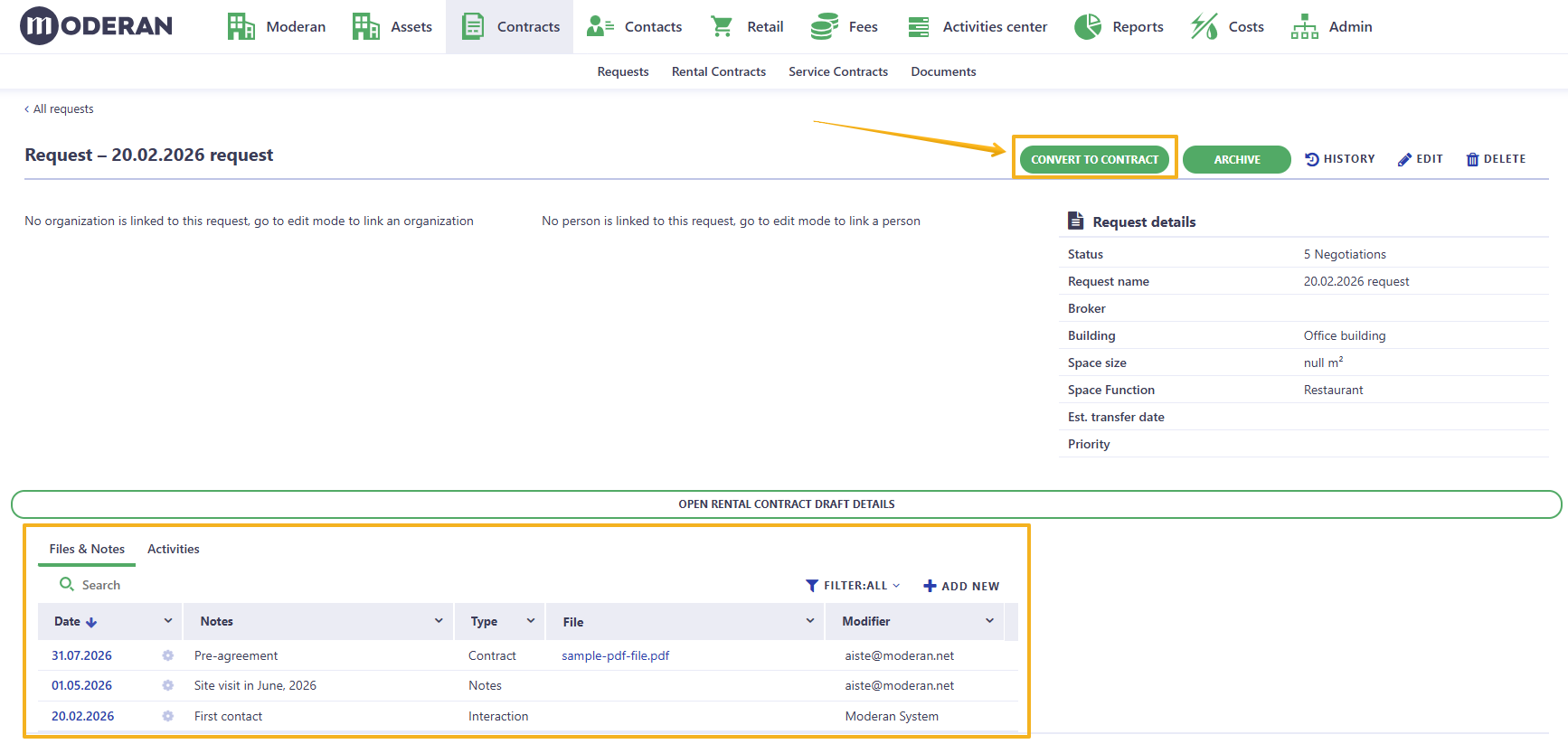Click the Delete trash icon

pyautogui.click(x=1472, y=160)
